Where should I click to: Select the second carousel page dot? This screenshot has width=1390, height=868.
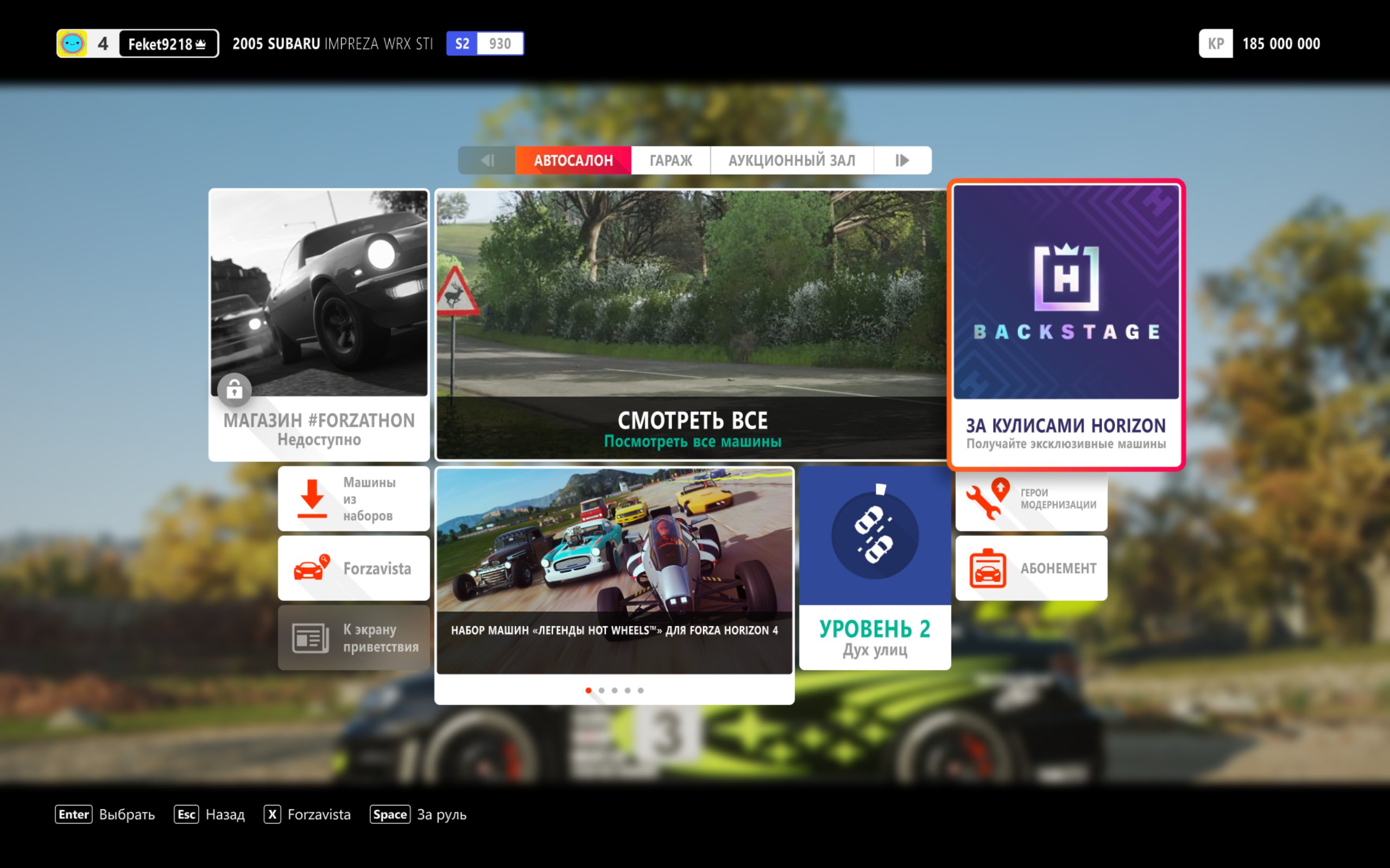click(602, 690)
